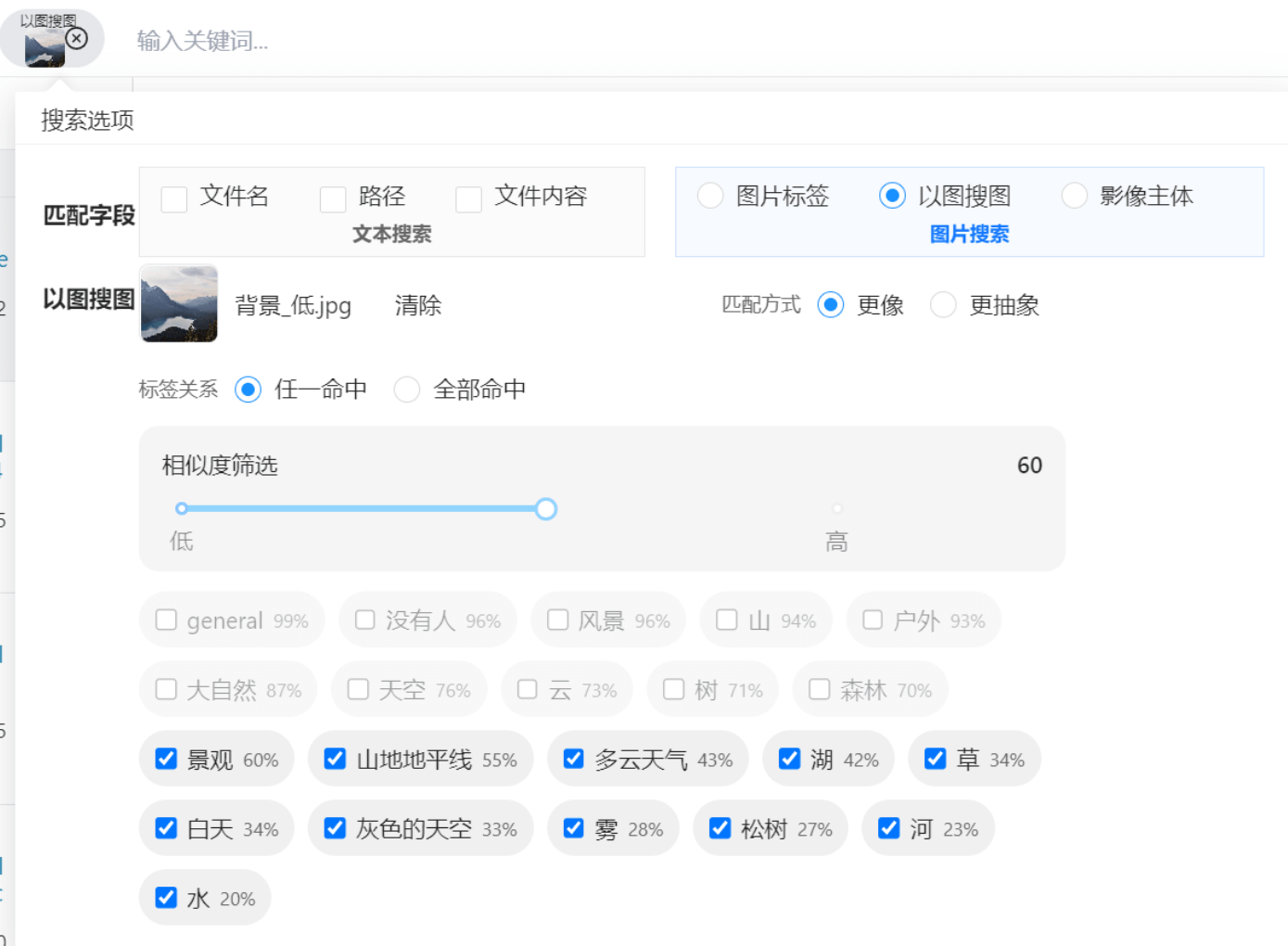Select the 影像主体 radio button
The image size is (1288, 946).
pyautogui.click(x=1074, y=196)
